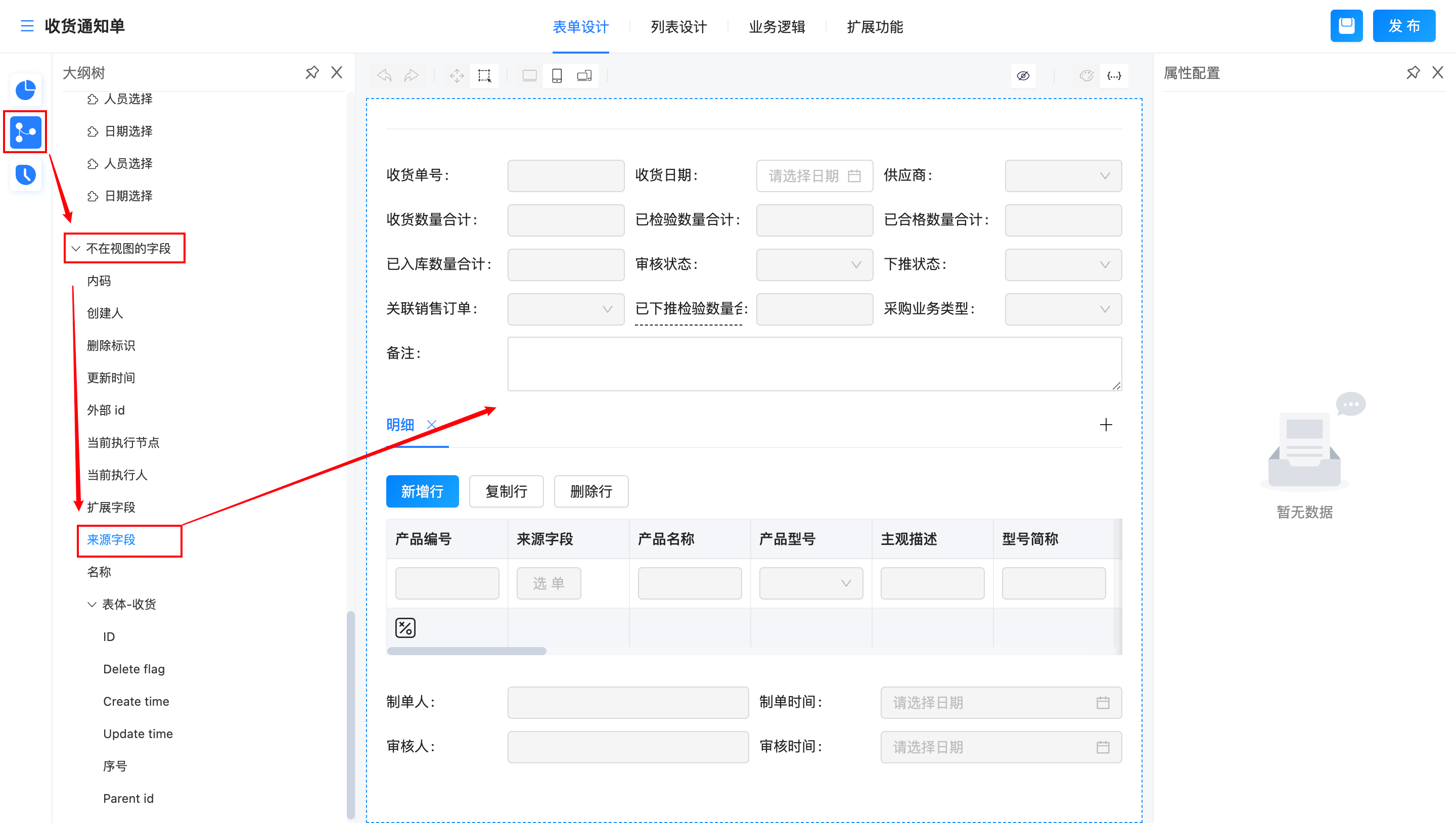Open the pie chart sidebar icon
Screen dimensions: 1456x823
25,90
